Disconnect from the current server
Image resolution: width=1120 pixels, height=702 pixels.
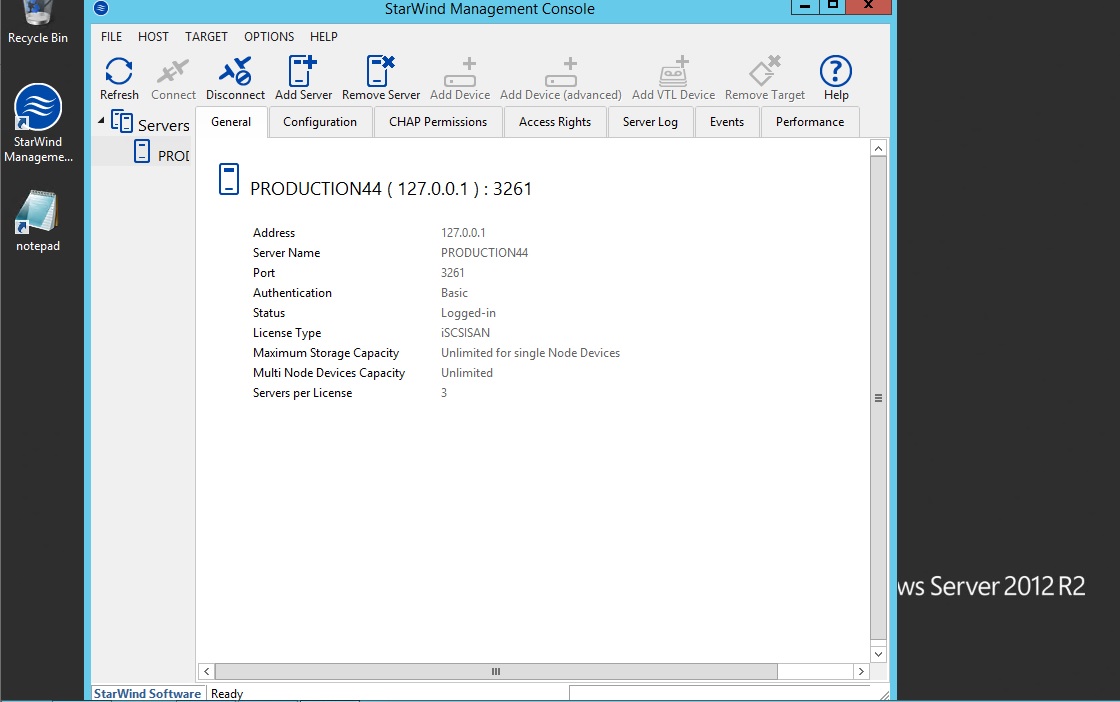click(x=235, y=79)
